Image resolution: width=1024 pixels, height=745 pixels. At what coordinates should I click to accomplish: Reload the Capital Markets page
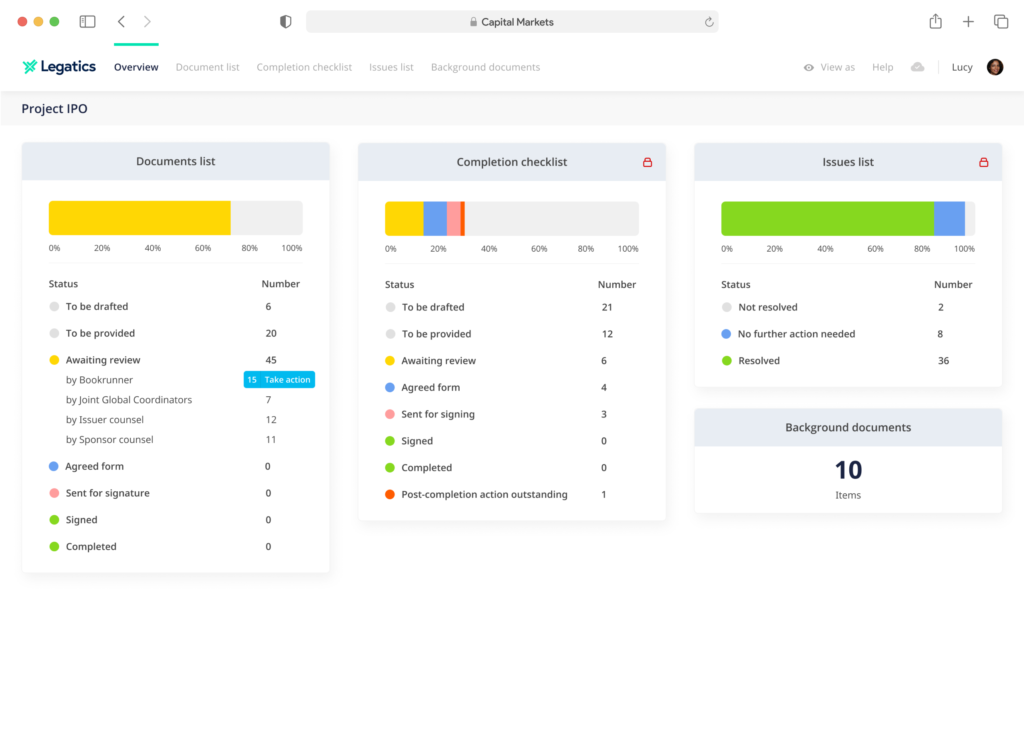(x=709, y=22)
